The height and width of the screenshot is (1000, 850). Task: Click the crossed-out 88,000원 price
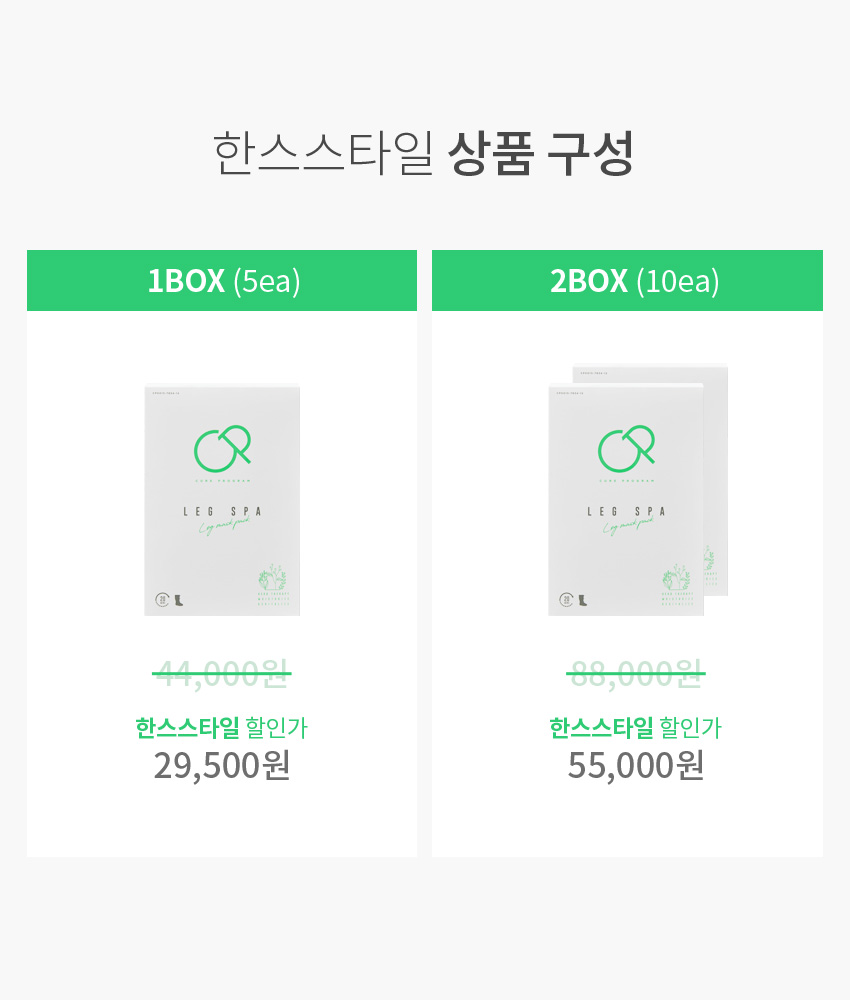click(x=636, y=673)
